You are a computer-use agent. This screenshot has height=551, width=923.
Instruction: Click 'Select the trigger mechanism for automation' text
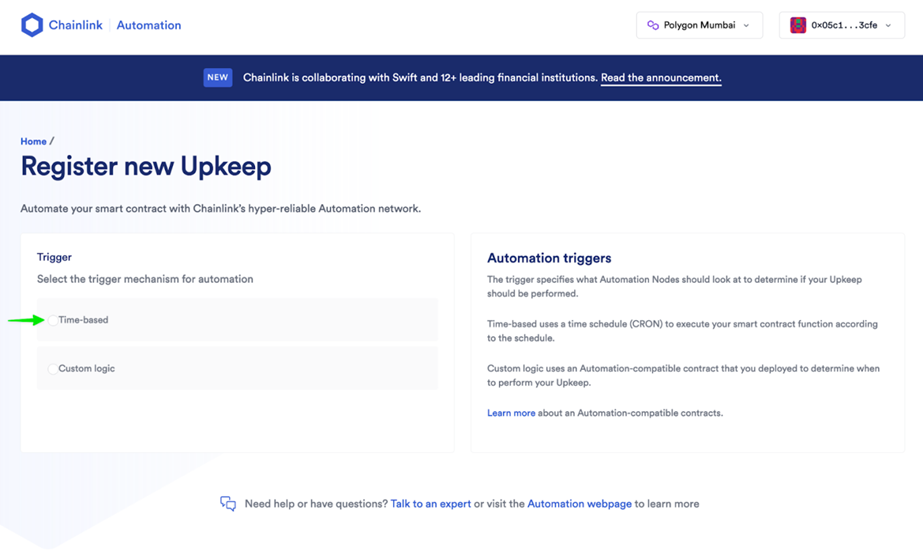pos(145,279)
